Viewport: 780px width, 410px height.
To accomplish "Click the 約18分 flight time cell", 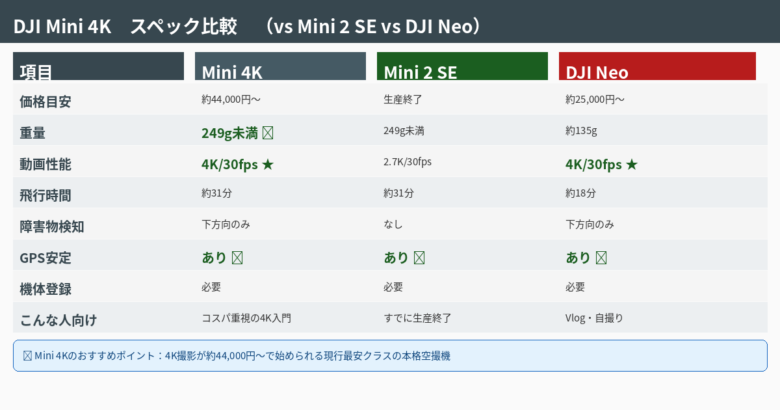I will point(580,193).
